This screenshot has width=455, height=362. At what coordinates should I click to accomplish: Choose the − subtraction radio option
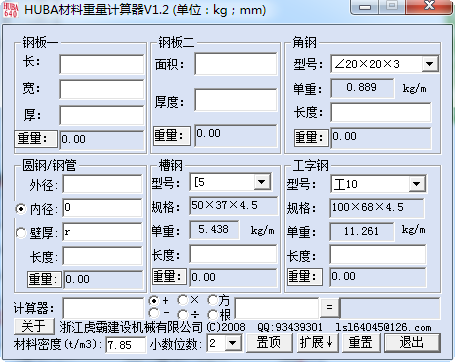(x=154, y=313)
